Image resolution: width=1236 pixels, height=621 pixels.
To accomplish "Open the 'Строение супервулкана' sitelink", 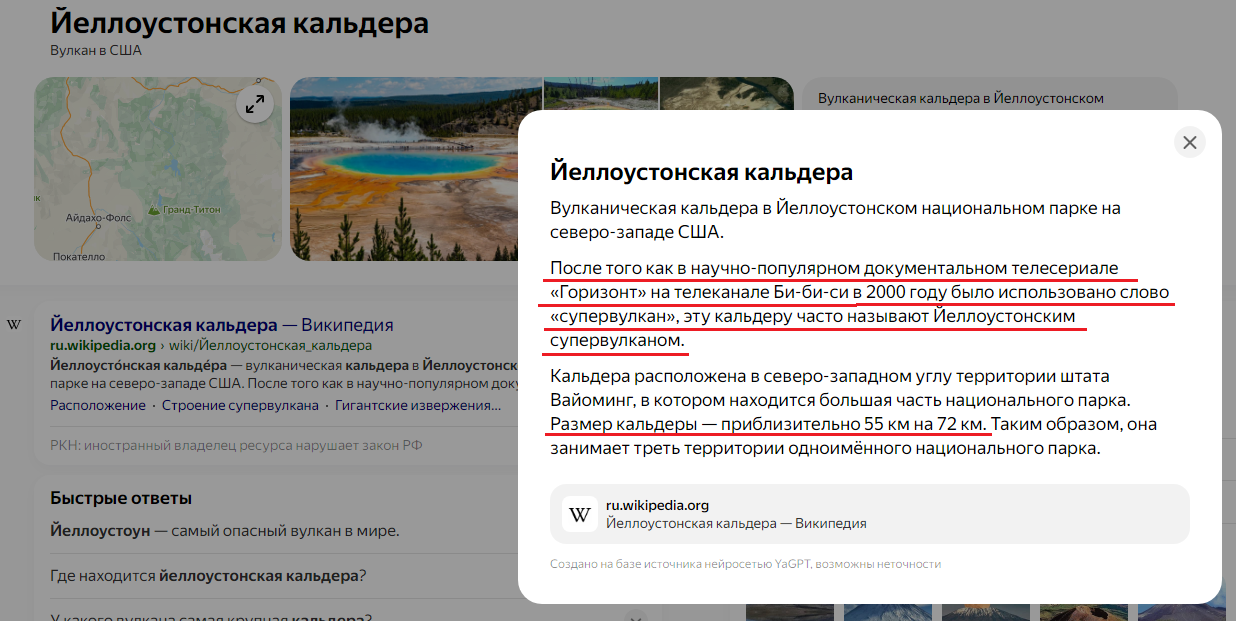I will point(240,405).
